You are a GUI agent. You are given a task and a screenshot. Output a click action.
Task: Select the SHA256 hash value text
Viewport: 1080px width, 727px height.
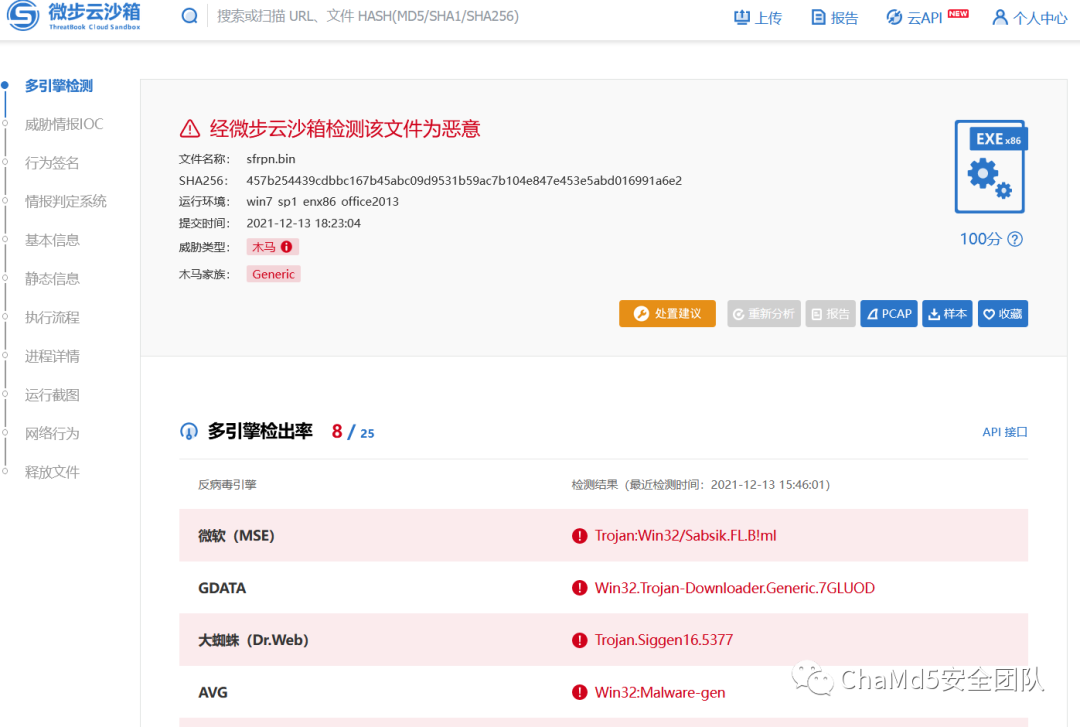tap(464, 181)
